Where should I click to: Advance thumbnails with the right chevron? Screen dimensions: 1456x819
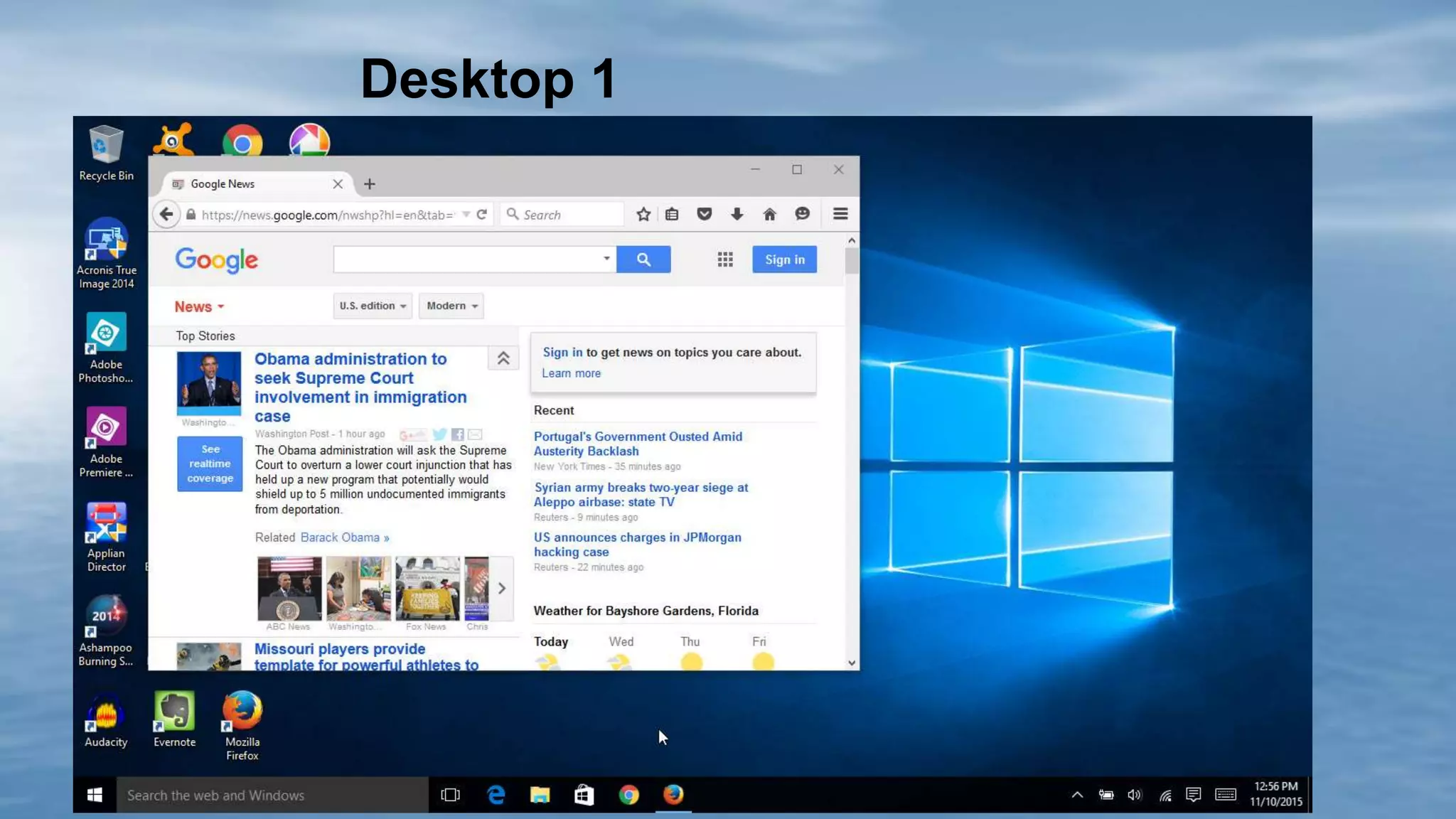(x=502, y=589)
